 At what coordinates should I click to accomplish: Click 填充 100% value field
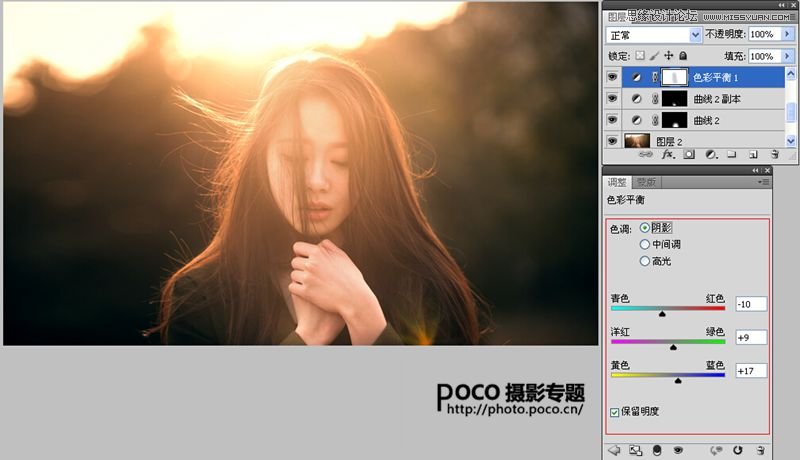click(x=764, y=56)
